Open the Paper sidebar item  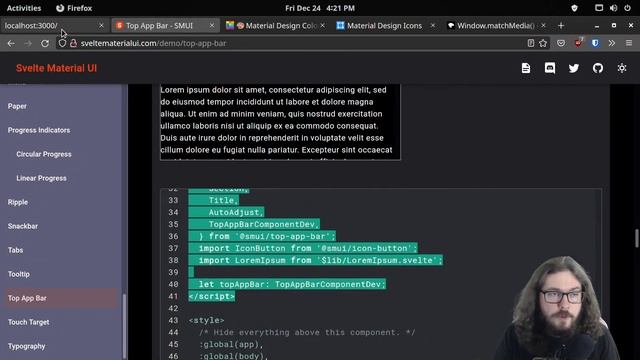[x=17, y=106]
